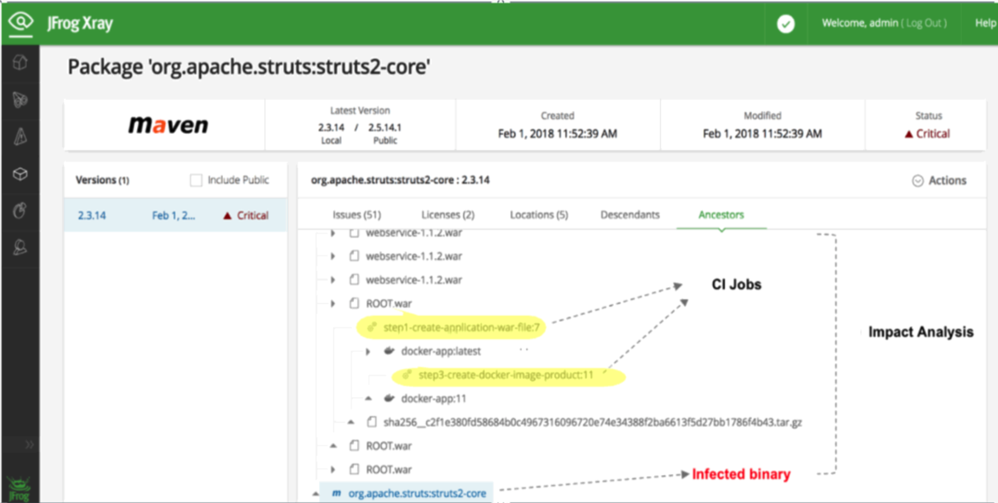Viewport: 998px width, 503px height.
Task: Collapse the sha256 tar.gz node
Action: (351, 422)
